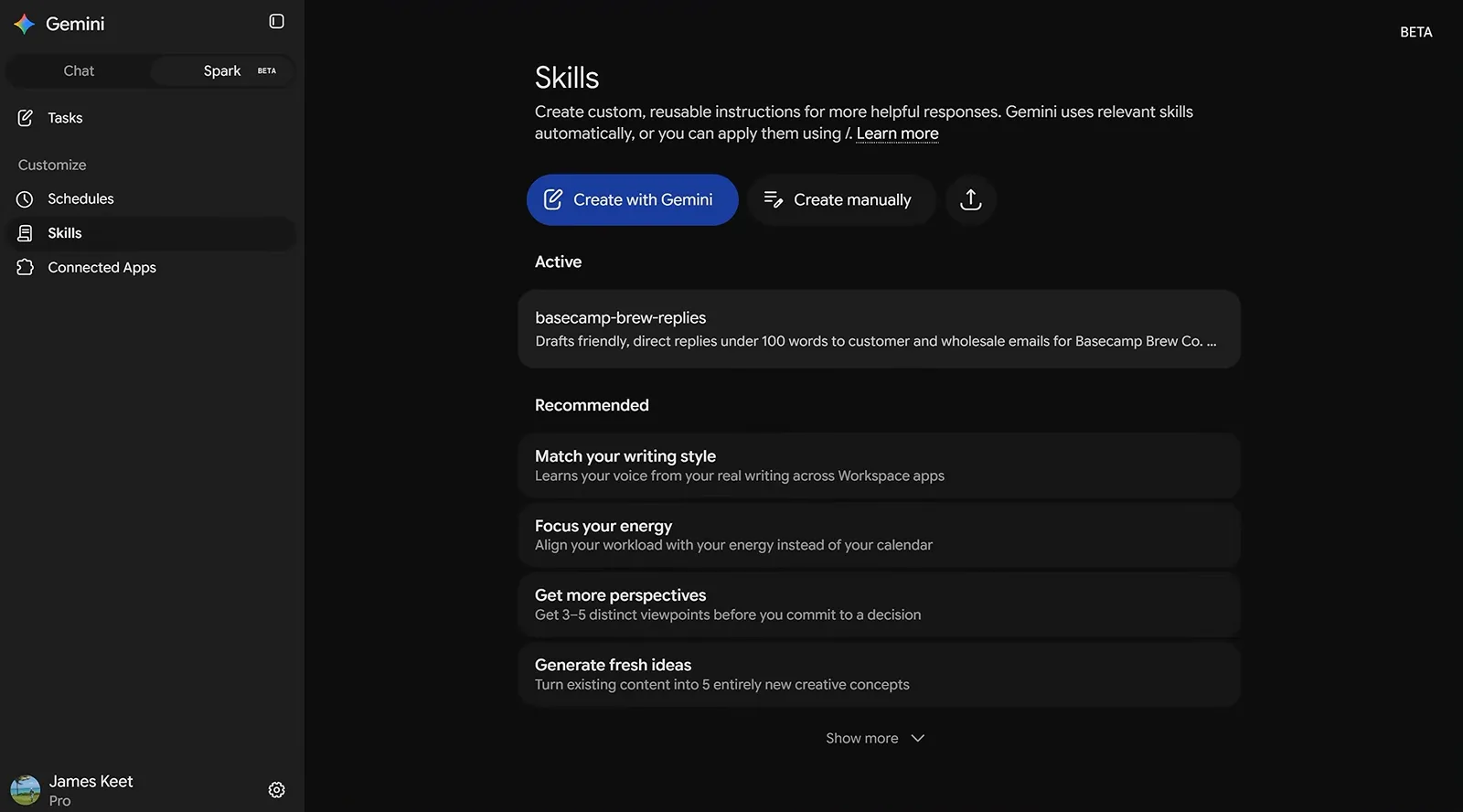This screenshot has width=1463, height=812.
Task: Select the Focus your energy skill
Action: coord(879,535)
